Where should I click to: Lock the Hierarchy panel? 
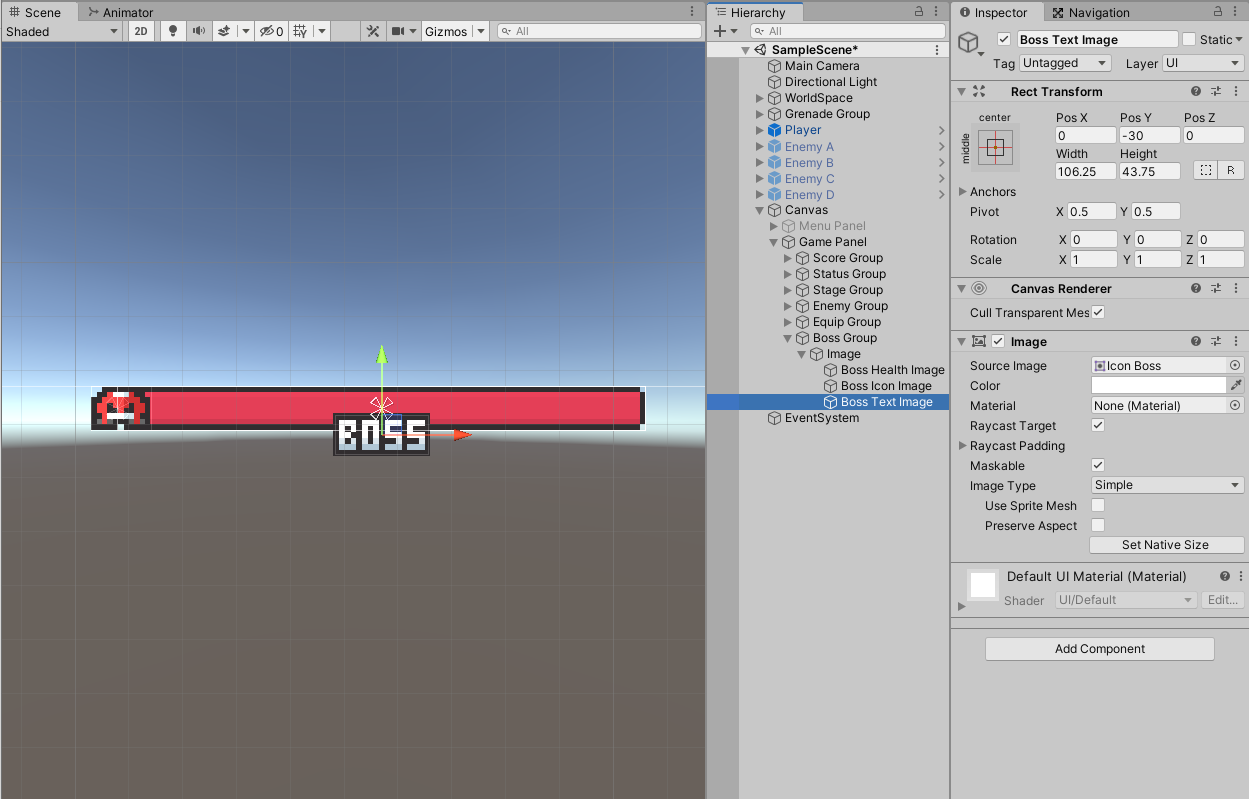pyautogui.click(x=919, y=12)
